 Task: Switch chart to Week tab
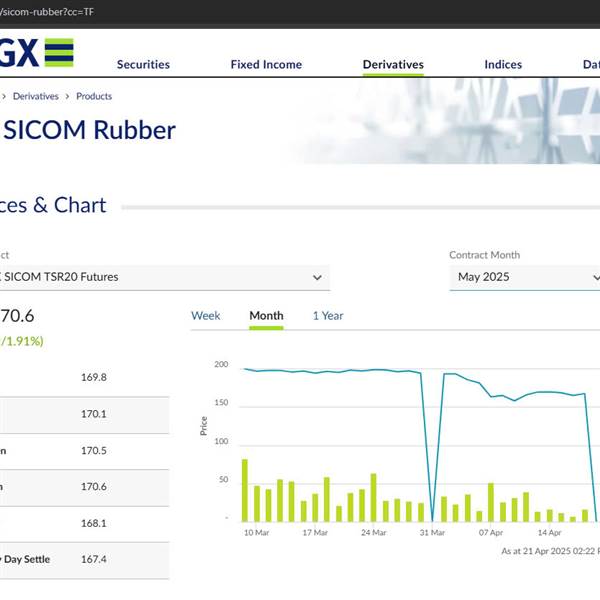[205, 316]
